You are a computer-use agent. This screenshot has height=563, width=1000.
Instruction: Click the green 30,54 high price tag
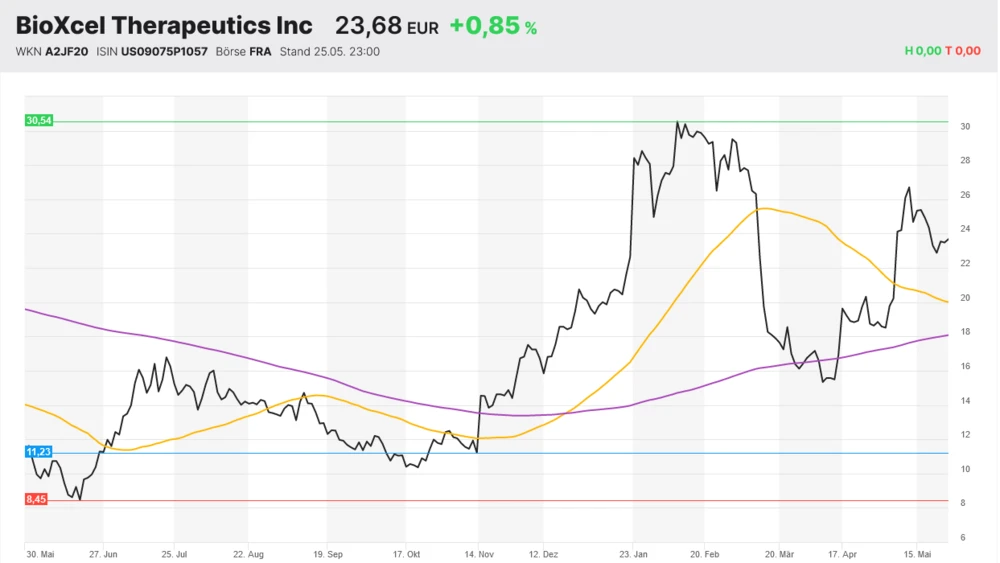[x=38, y=121]
